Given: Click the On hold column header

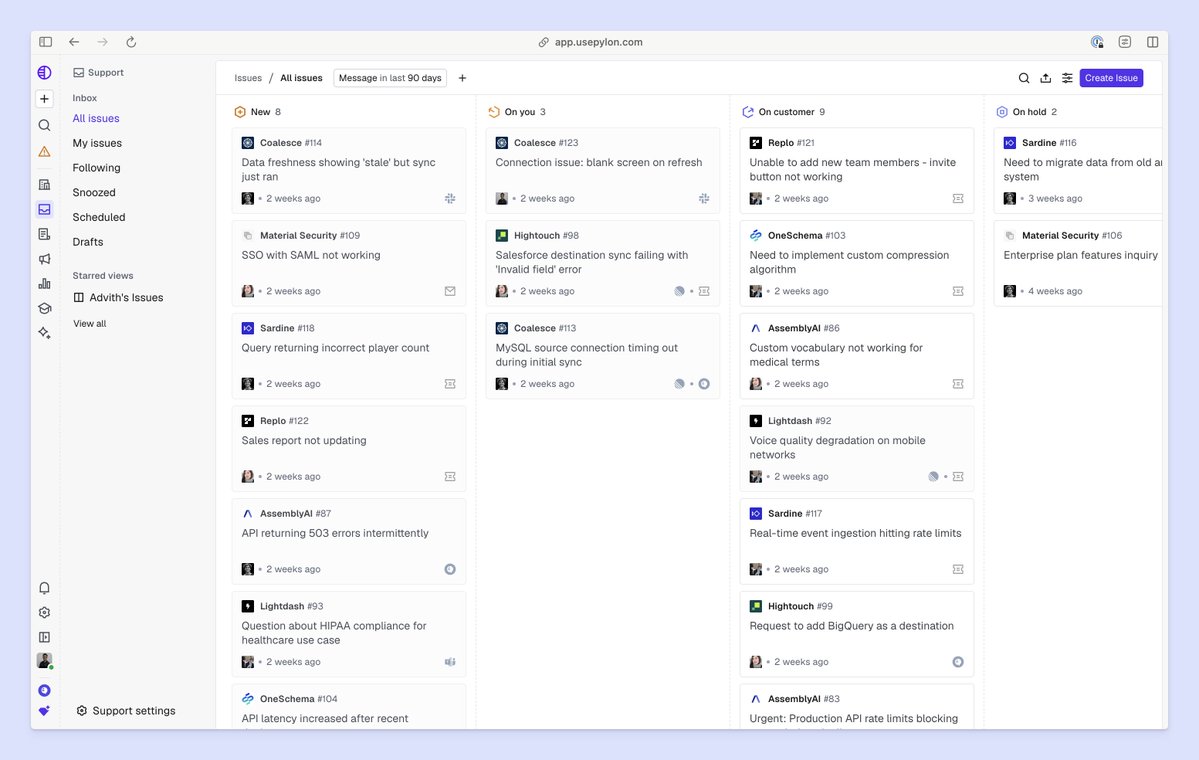Looking at the screenshot, I should [x=1028, y=112].
